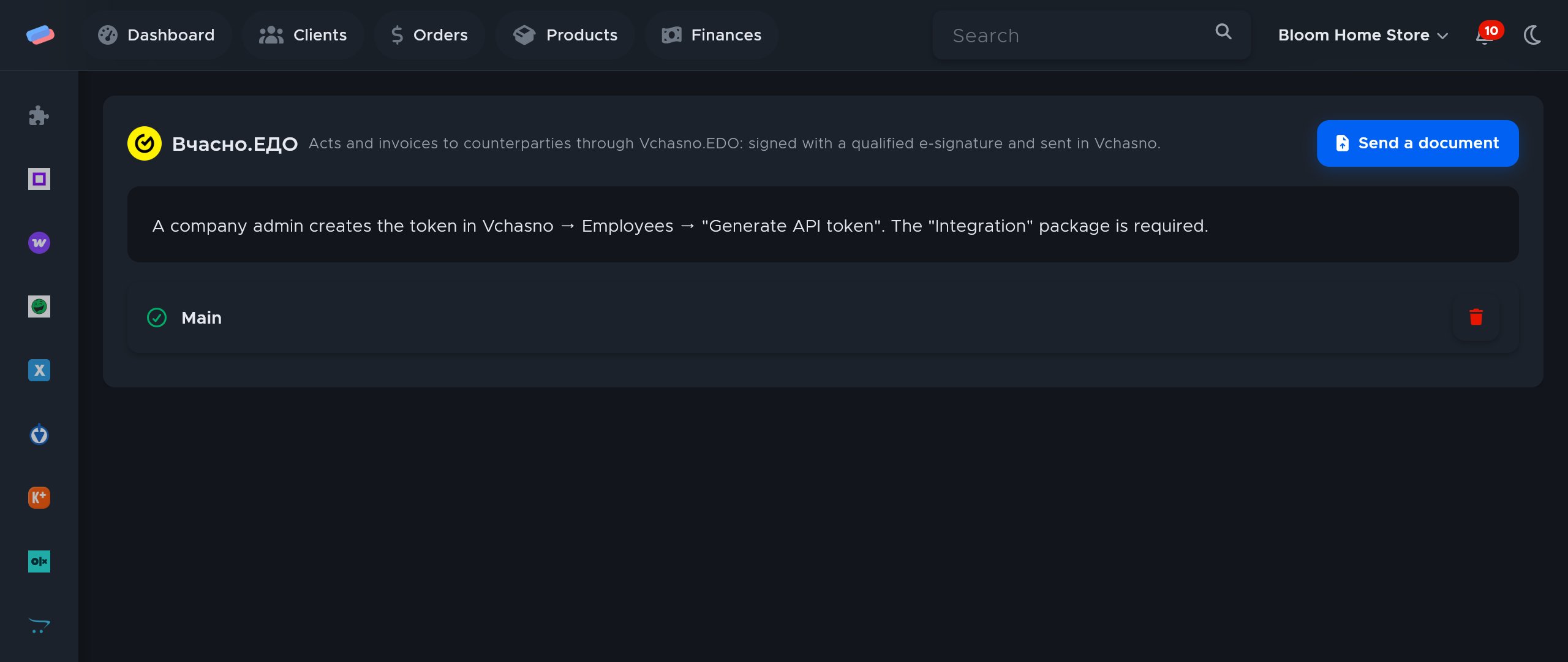Click the app logo in top-left corner
Viewport: 1568px width, 662px height.
(40, 35)
